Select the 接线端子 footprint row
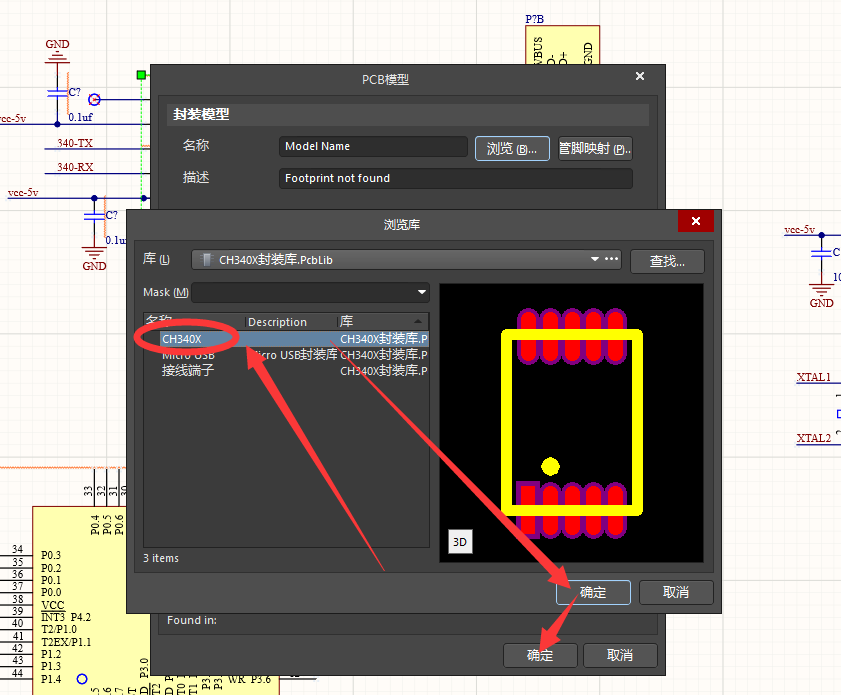The width and height of the screenshot is (841, 695). tap(286, 371)
